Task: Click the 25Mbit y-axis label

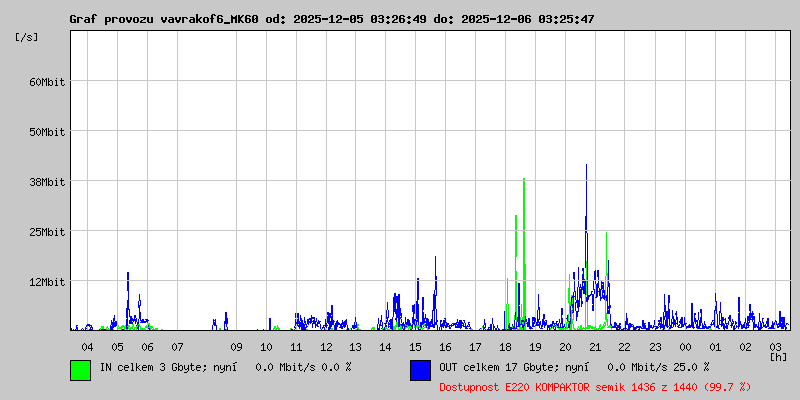Action: click(x=46, y=232)
